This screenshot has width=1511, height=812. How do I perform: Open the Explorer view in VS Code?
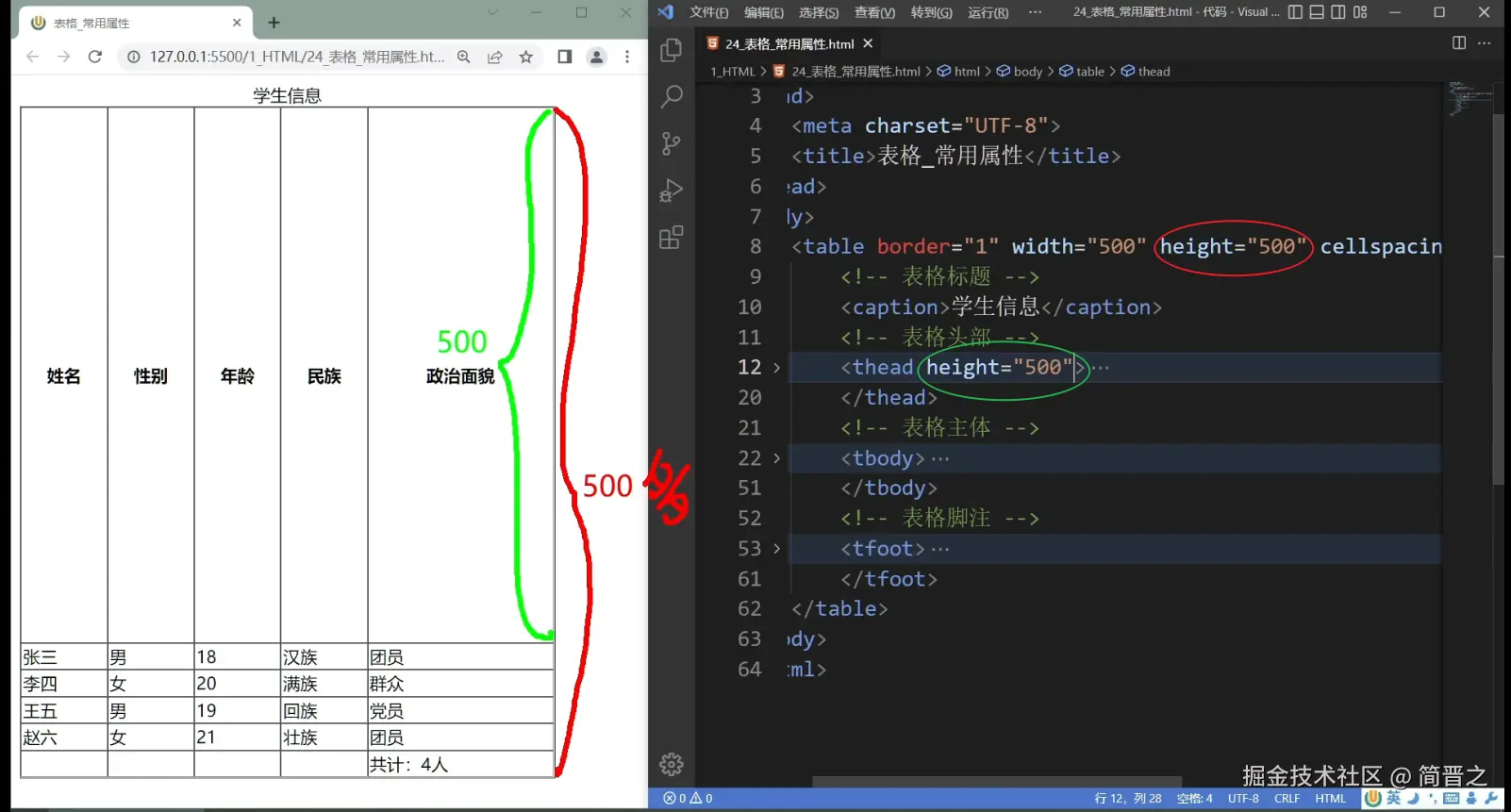click(x=672, y=49)
